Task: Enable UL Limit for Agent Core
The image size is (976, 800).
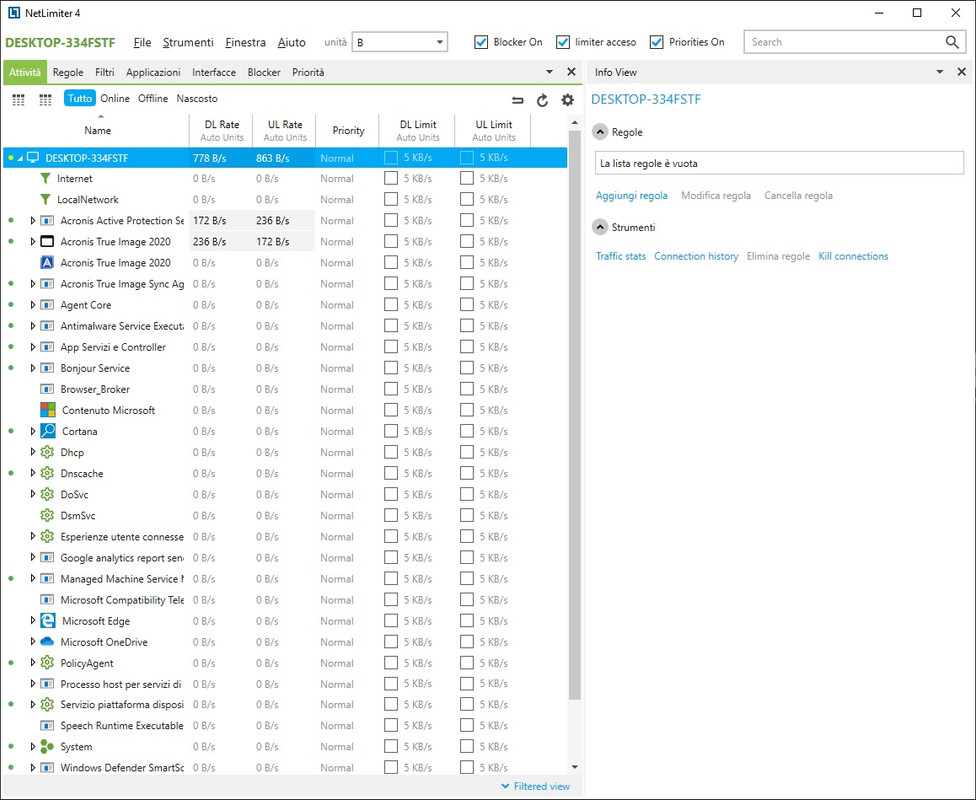Action: point(467,304)
